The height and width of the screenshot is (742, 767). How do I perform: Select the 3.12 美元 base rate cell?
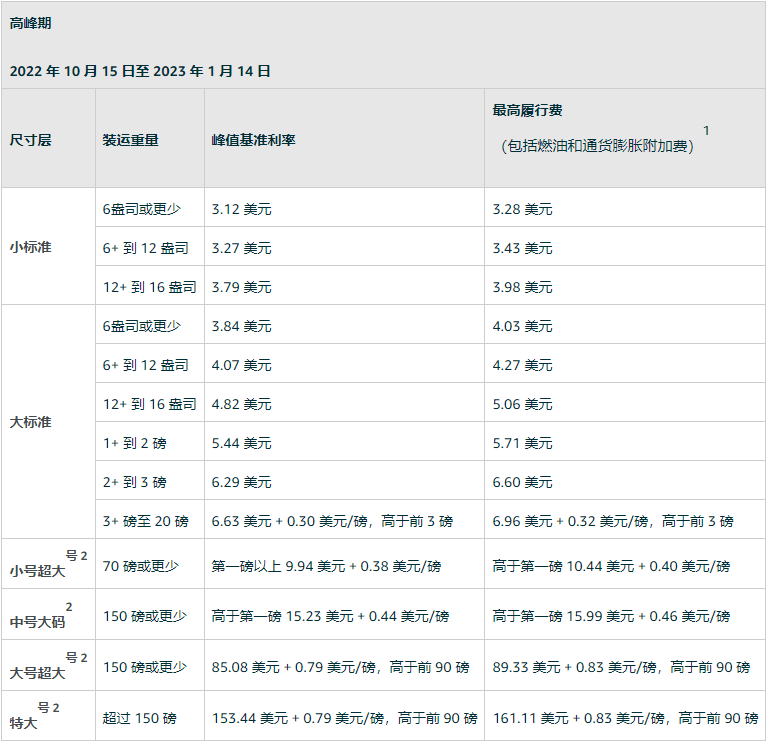(x=241, y=209)
